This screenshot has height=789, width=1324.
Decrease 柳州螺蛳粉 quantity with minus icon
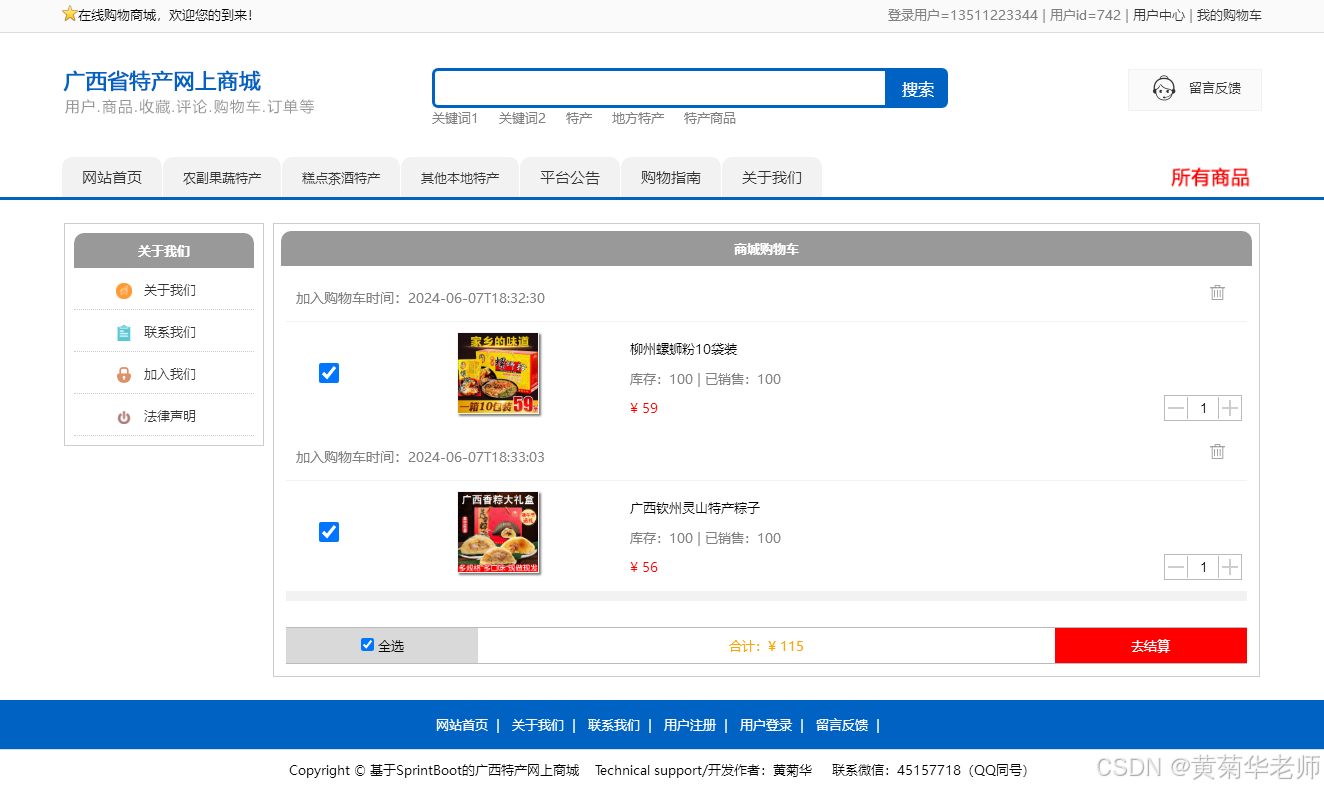click(1176, 408)
